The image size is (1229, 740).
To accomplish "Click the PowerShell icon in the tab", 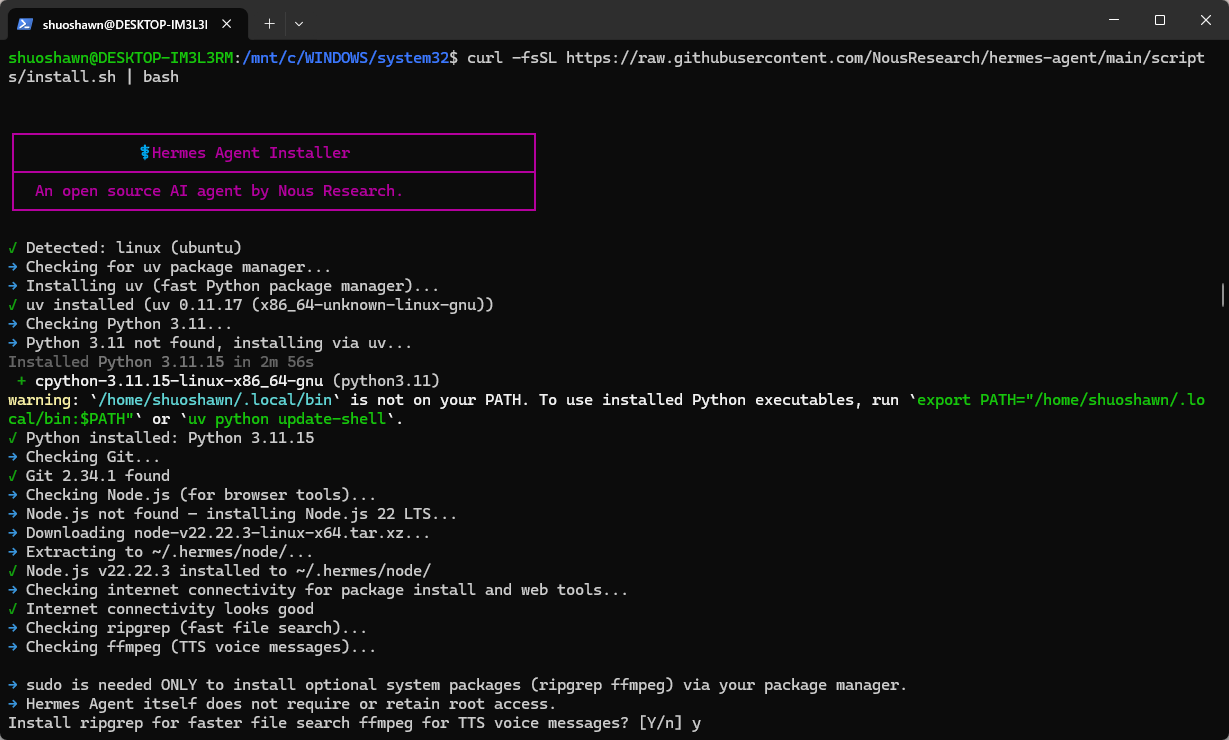I will [x=26, y=22].
